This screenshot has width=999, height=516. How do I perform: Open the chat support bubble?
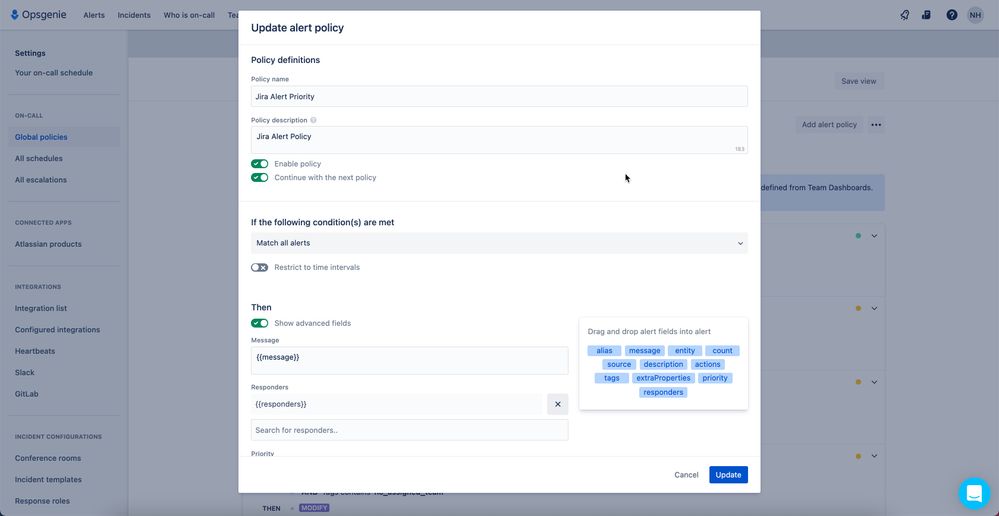[x=975, y=493]
